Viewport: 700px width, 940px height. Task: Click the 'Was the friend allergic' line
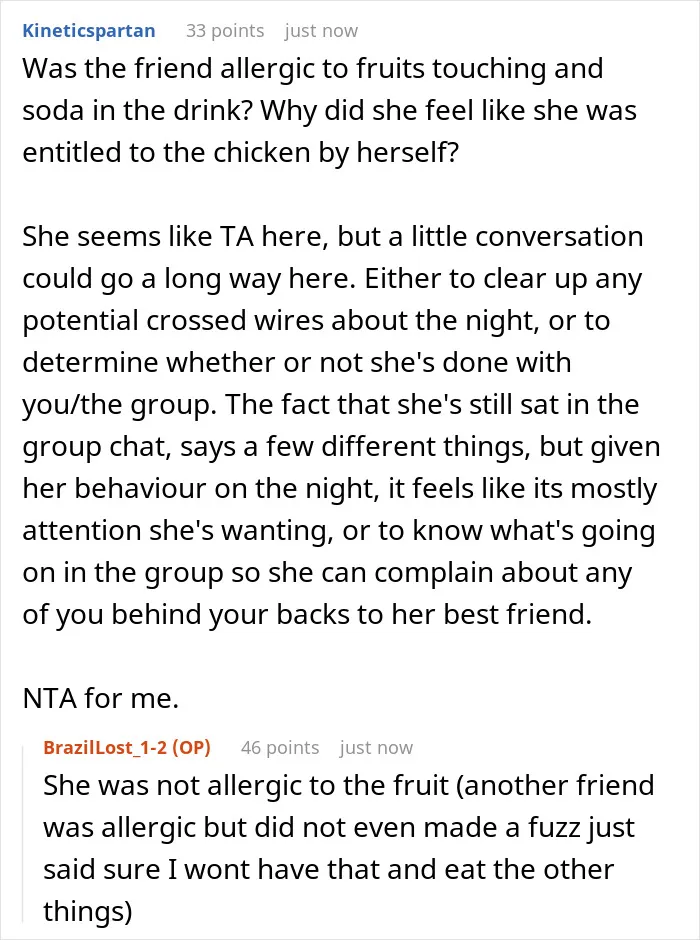[x=313, y=68]
